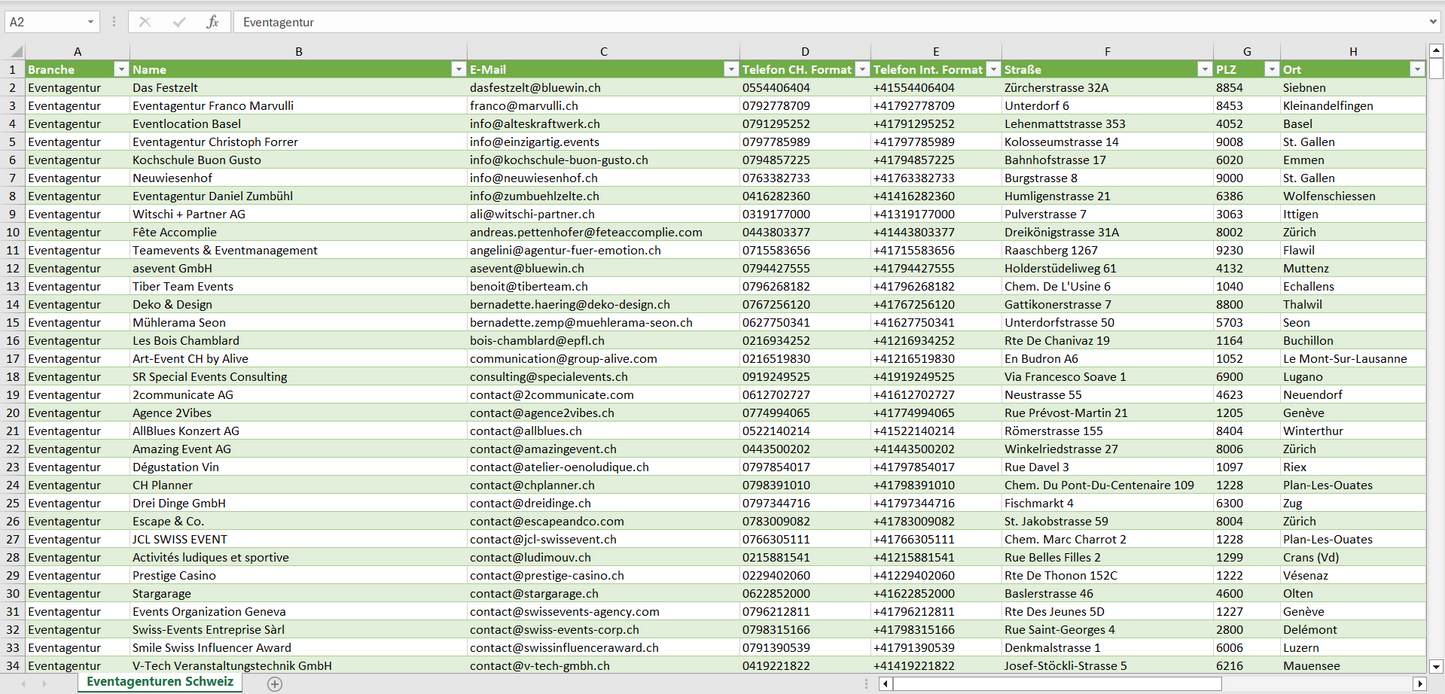This screenshot has height=694, width=1445.
Task: Expand the formula bar with the chevron
Action: pos(1434,22)
